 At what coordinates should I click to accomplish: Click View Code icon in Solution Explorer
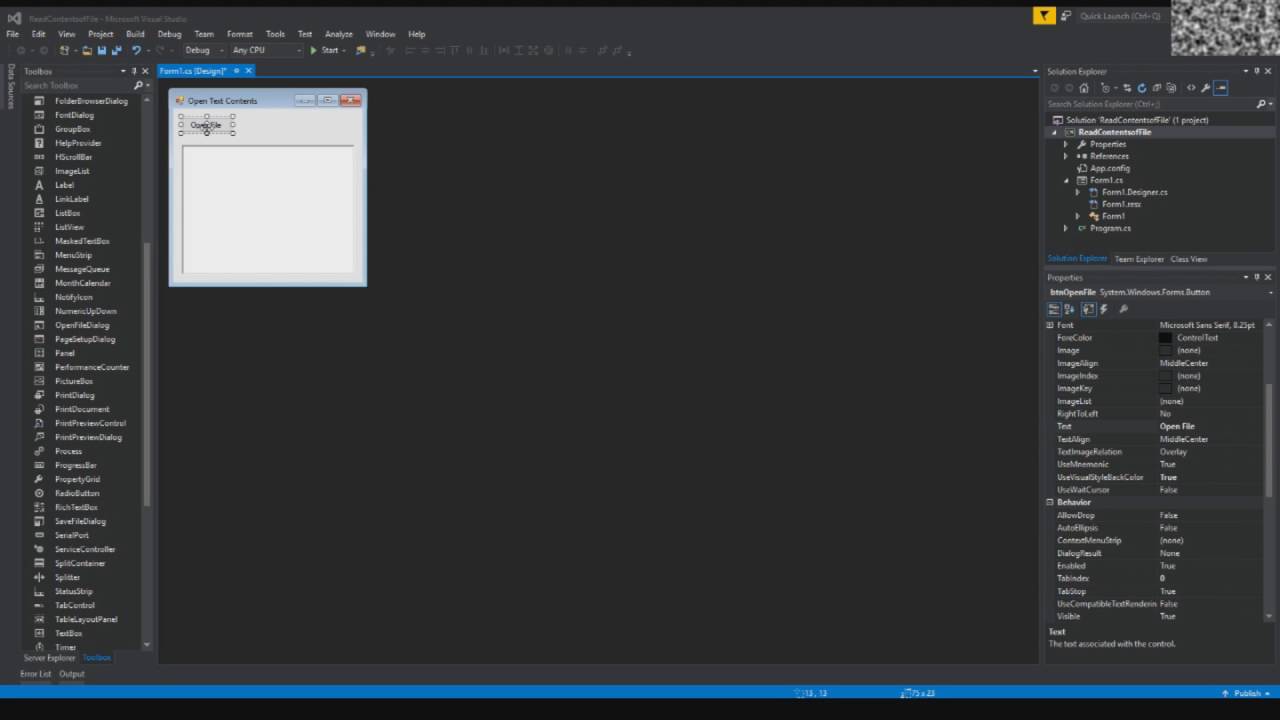click(1191, 88)
